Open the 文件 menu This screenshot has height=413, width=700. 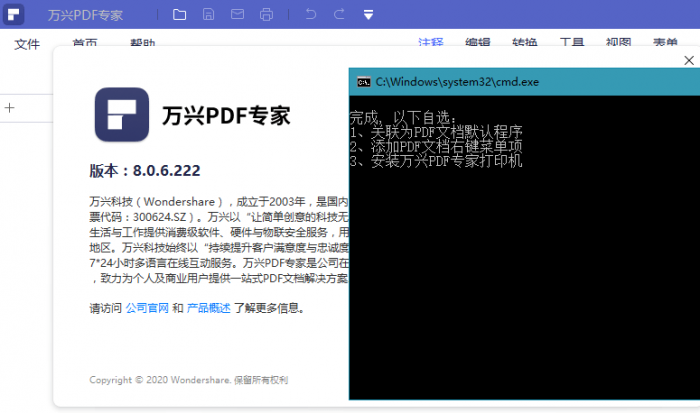click(27, 44)
